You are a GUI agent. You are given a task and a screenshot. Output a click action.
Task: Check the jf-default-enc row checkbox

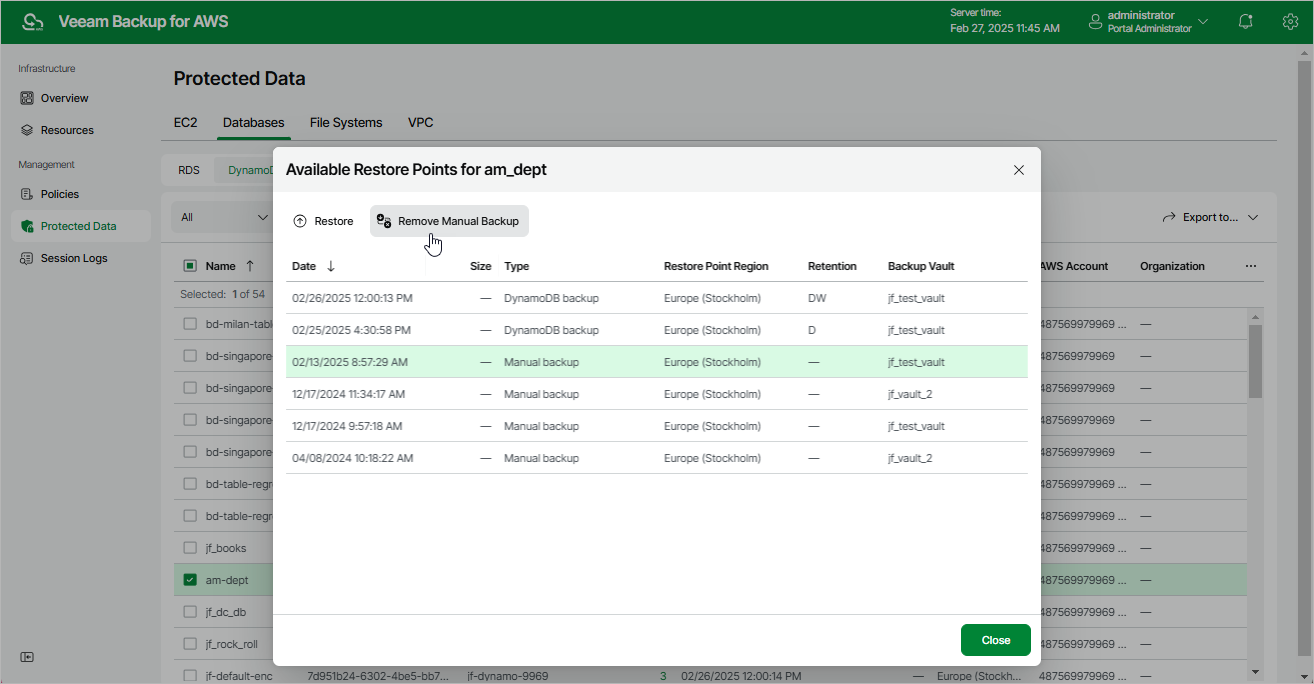(x=190, y=676)
